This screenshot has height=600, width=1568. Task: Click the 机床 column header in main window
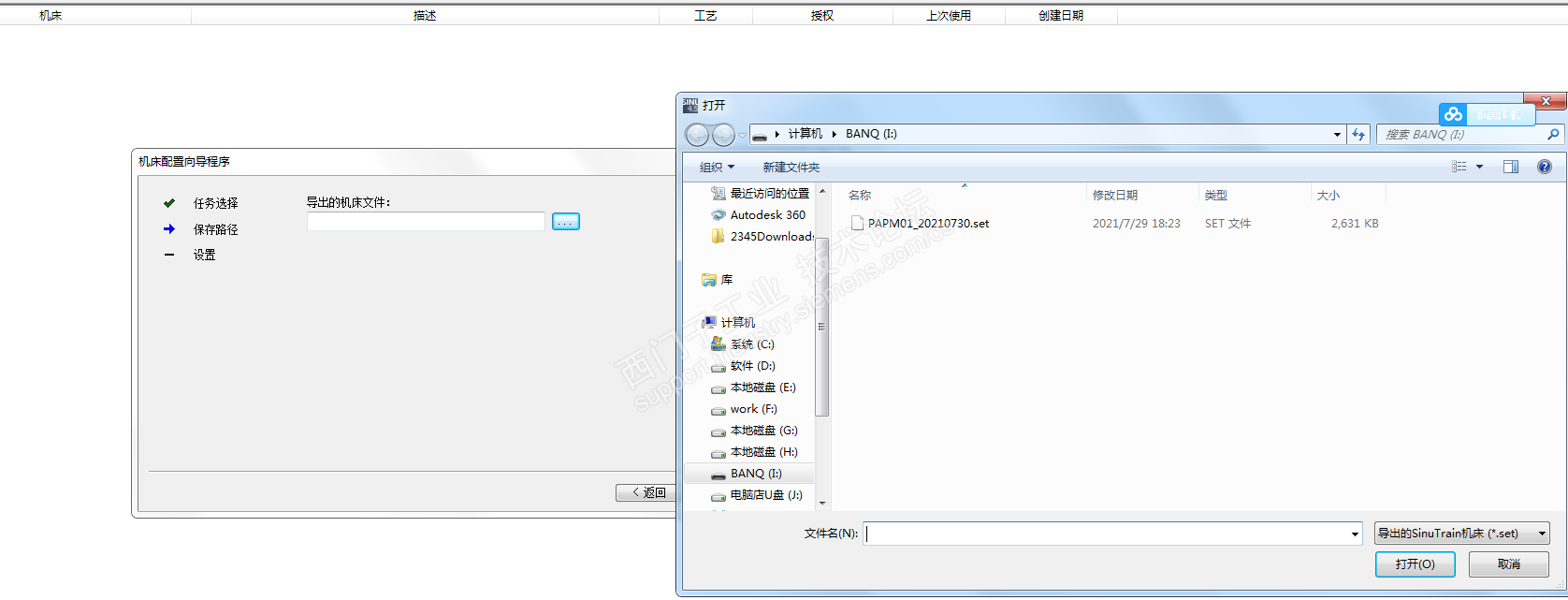pos(51,16)
